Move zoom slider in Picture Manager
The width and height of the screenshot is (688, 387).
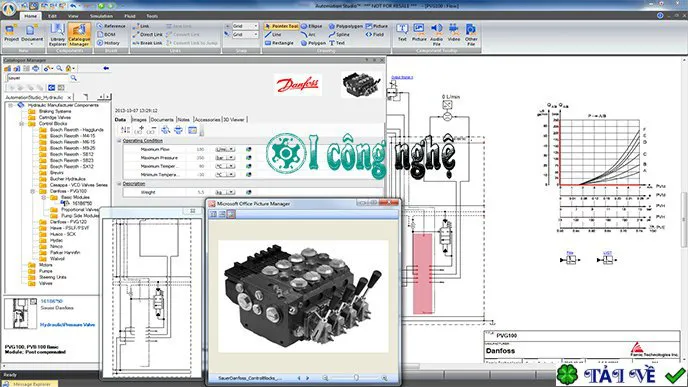[x=356, y=378]
